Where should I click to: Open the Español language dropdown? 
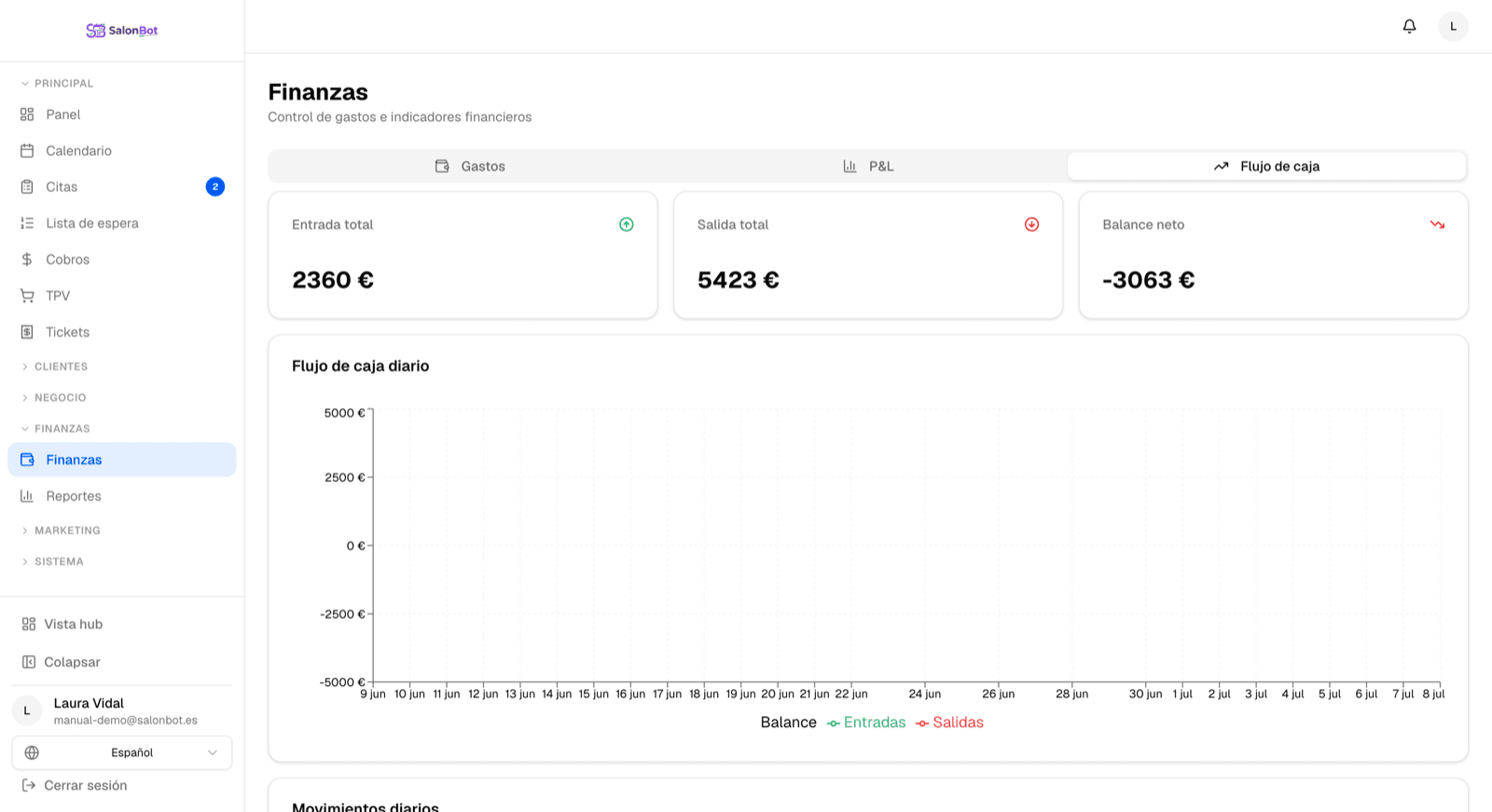click(122, 752)
